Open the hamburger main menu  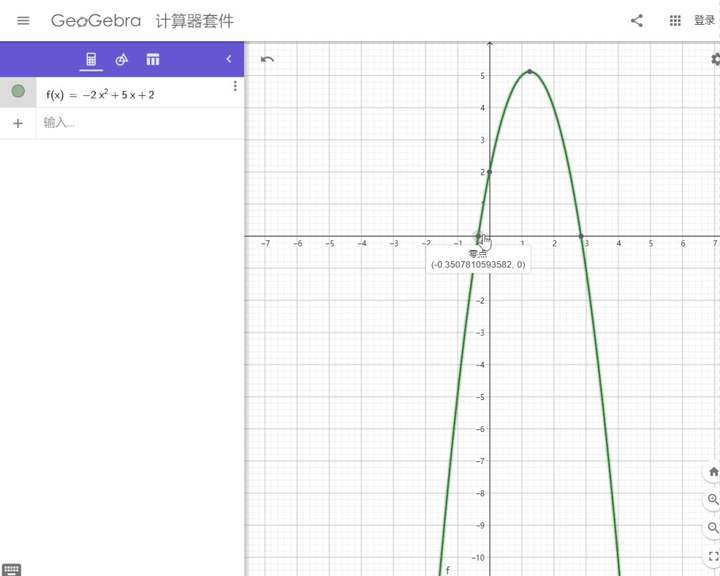click(x=23, y=21)
